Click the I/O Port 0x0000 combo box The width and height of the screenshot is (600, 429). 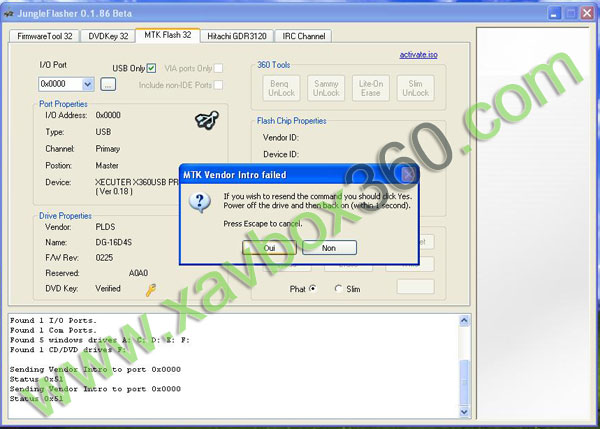(66, 84)
